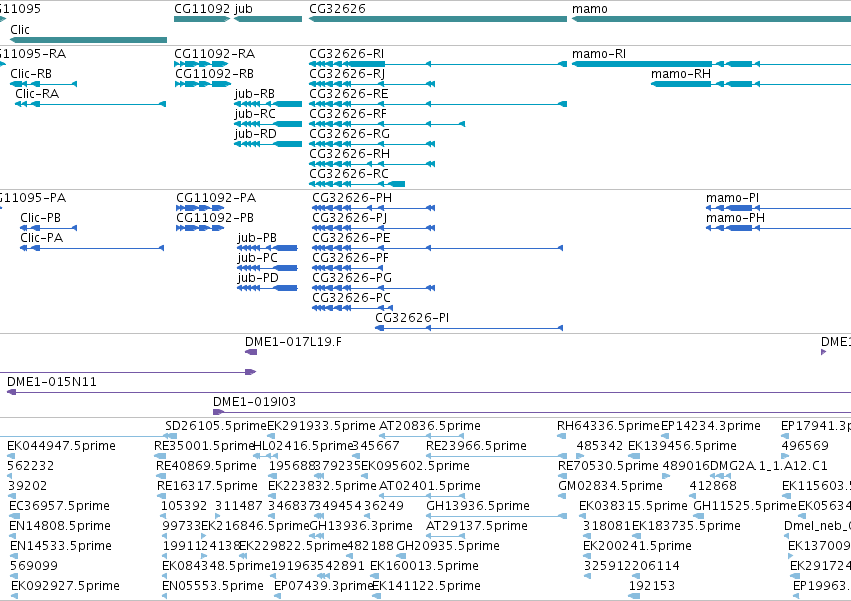Select BAC clone DME1-015N11
851x601 pixels.
coord(429,392)
